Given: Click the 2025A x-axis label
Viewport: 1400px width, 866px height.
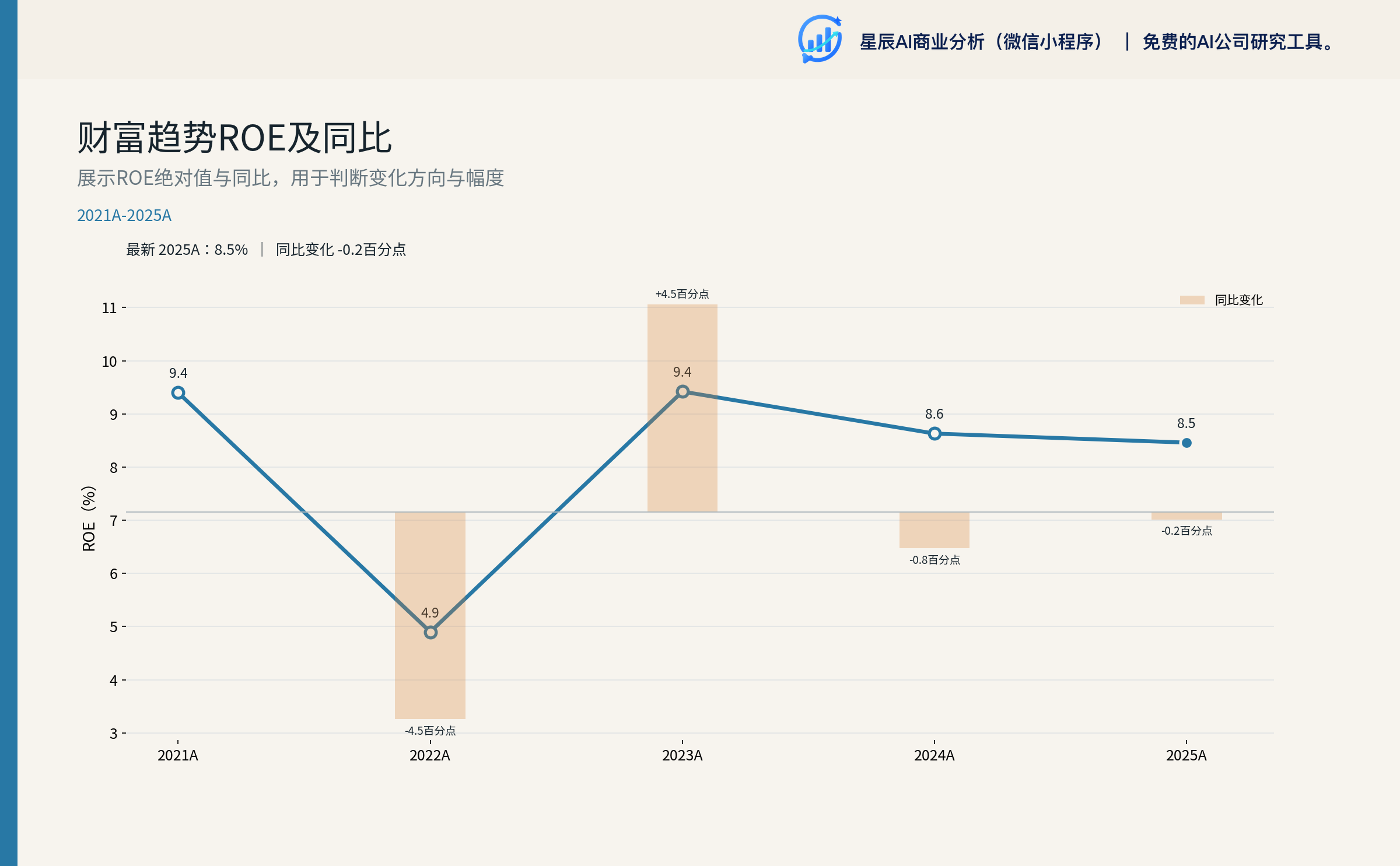Looking at the screenshot, I should pyautogui.click(x=1186, y=756).
